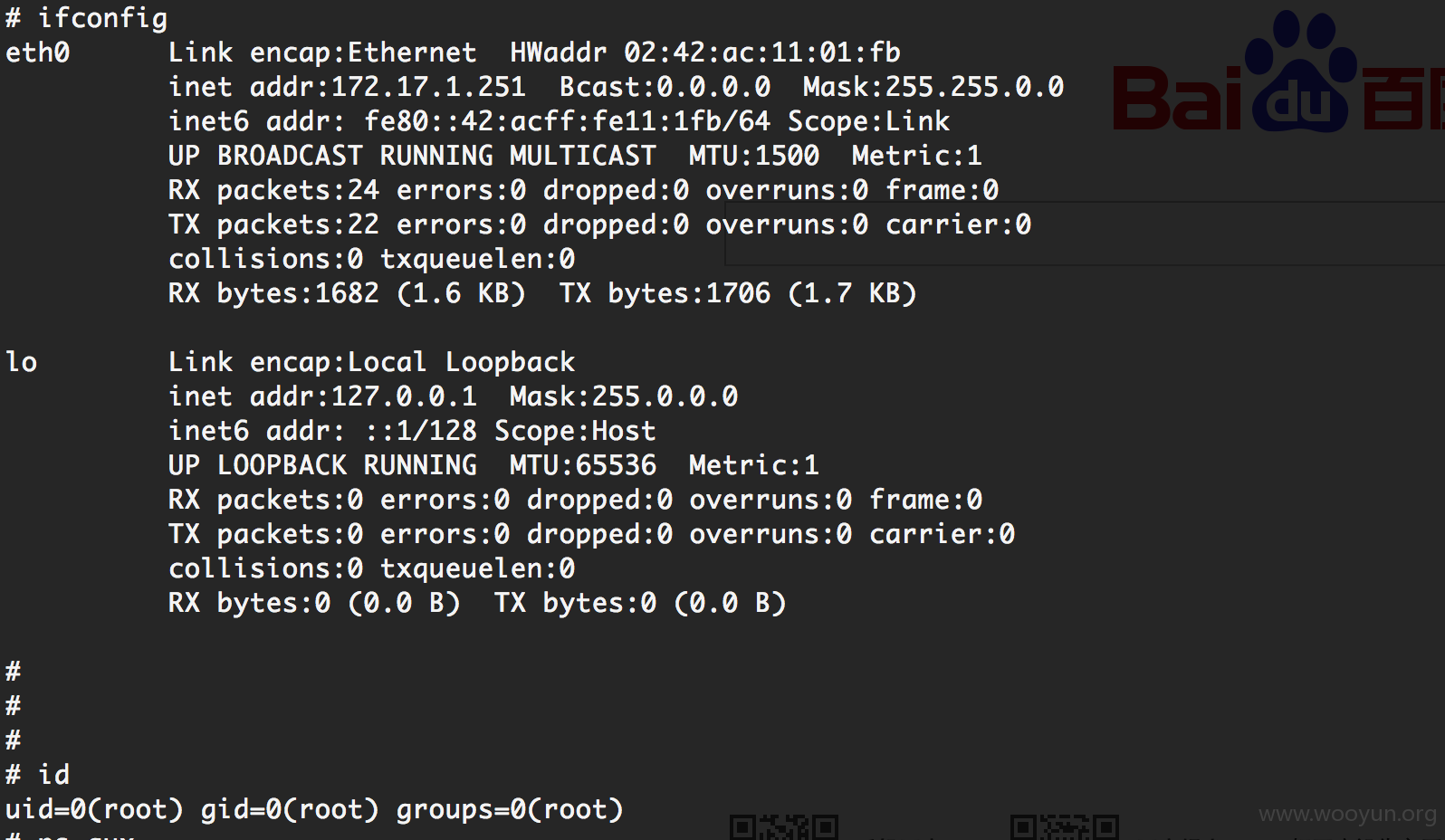The image size is (1445, 840).
Task: Click the Mask:255.255.0.0 text
Action: point(933,87)
